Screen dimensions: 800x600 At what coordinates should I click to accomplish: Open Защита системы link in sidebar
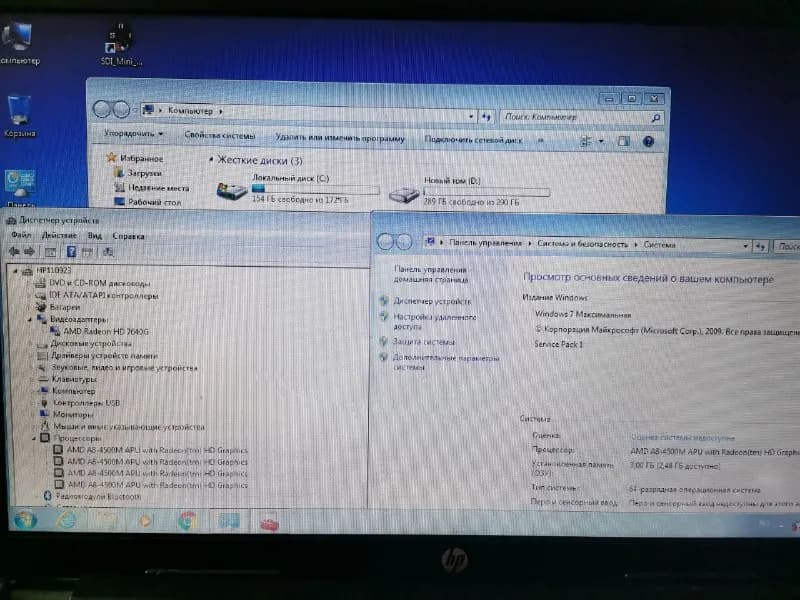click(423, 342)
